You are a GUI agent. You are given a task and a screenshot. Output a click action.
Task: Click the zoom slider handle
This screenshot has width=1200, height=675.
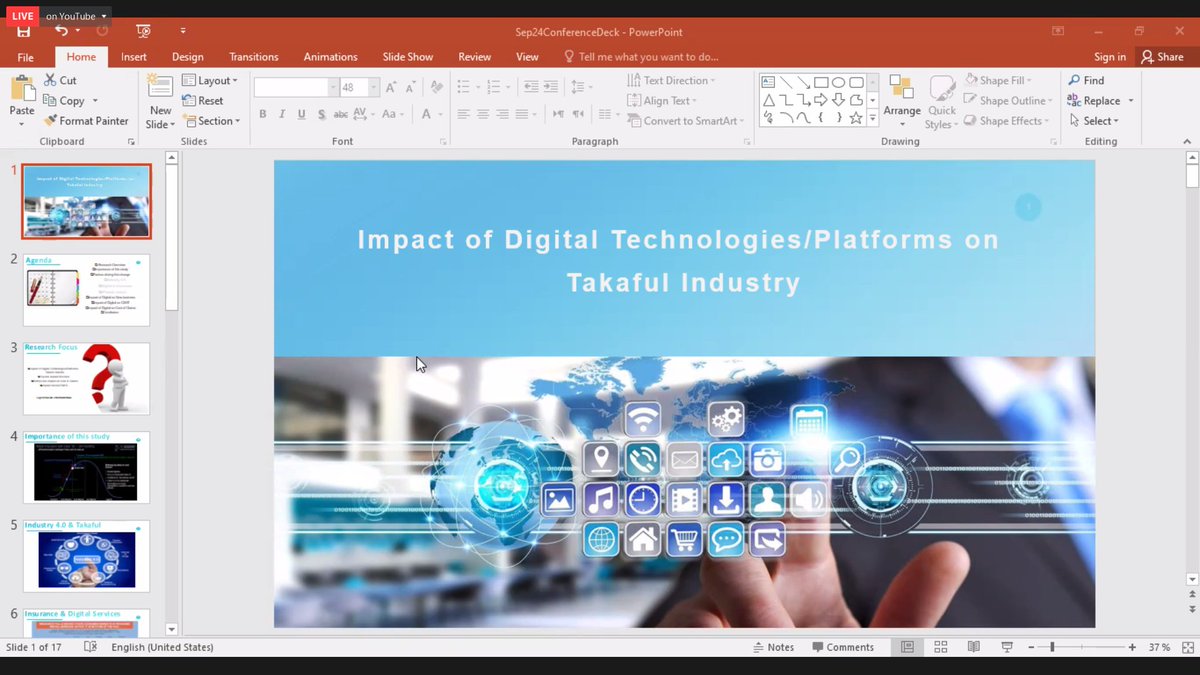[x=1052, y=647]
